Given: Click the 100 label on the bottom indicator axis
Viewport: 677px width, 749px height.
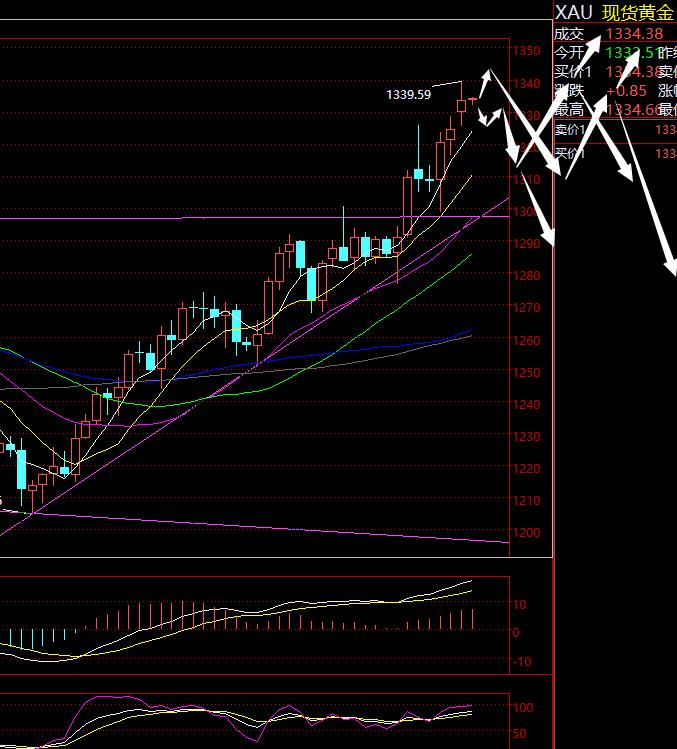Looking at the screenshot, I should tap(523, 707).
